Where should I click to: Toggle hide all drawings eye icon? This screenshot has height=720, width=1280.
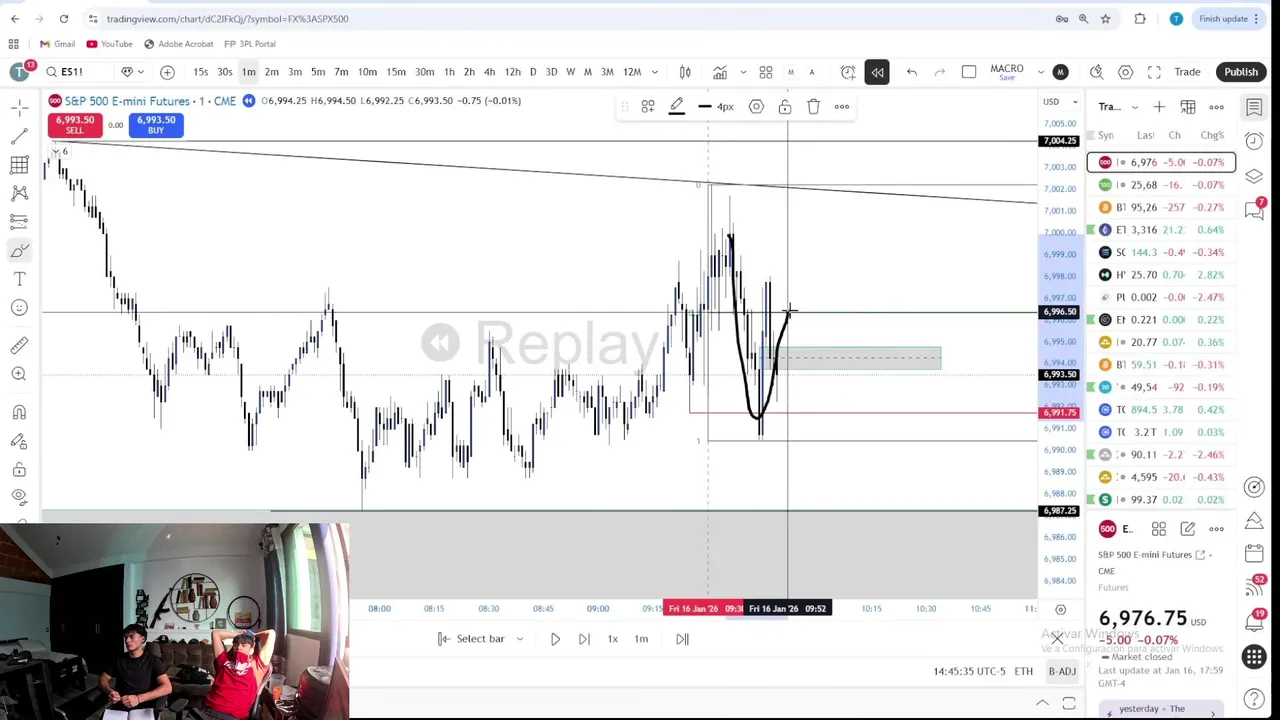coord(19,497)
